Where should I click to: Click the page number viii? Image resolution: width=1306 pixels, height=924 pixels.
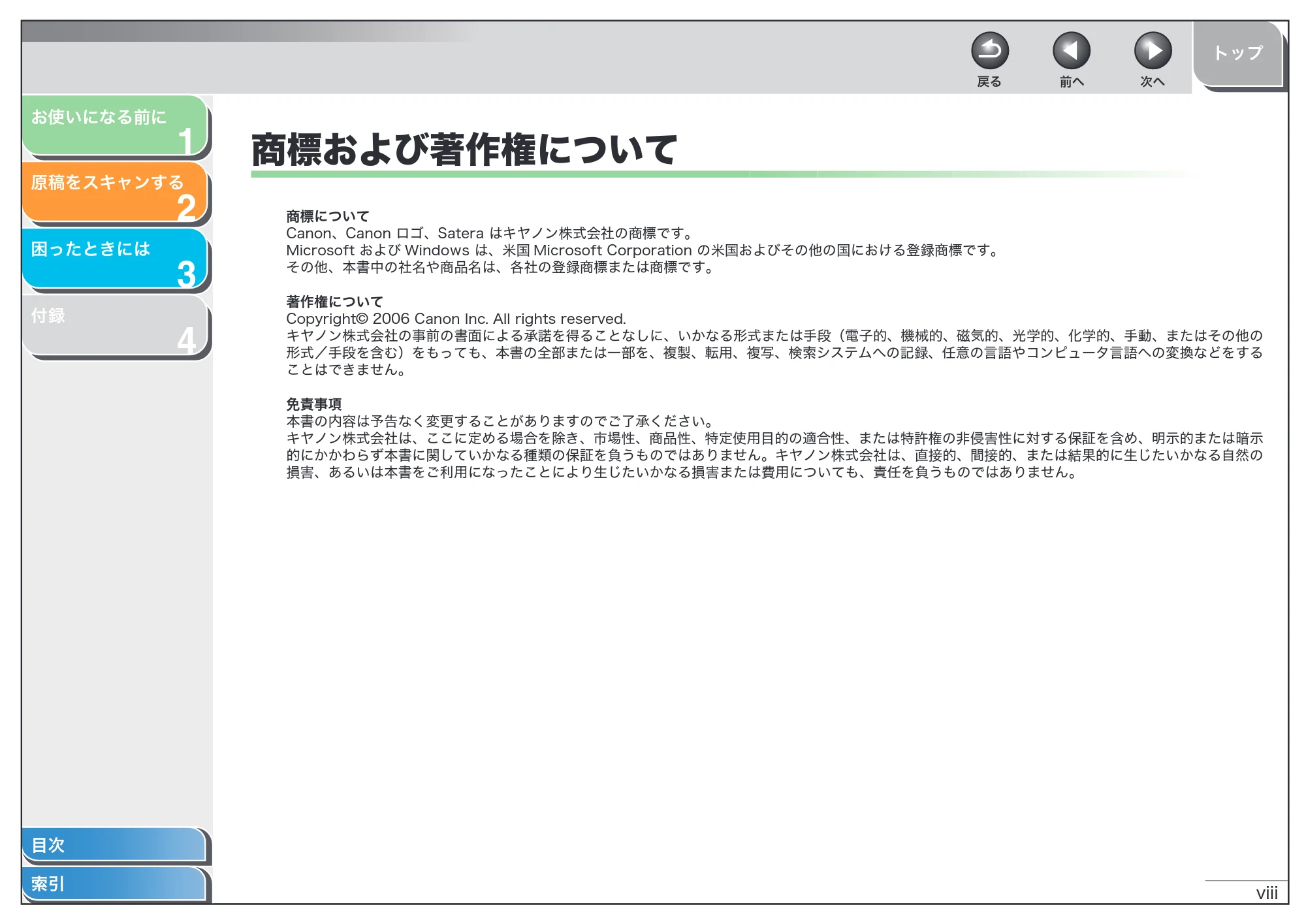(1267, 893)
